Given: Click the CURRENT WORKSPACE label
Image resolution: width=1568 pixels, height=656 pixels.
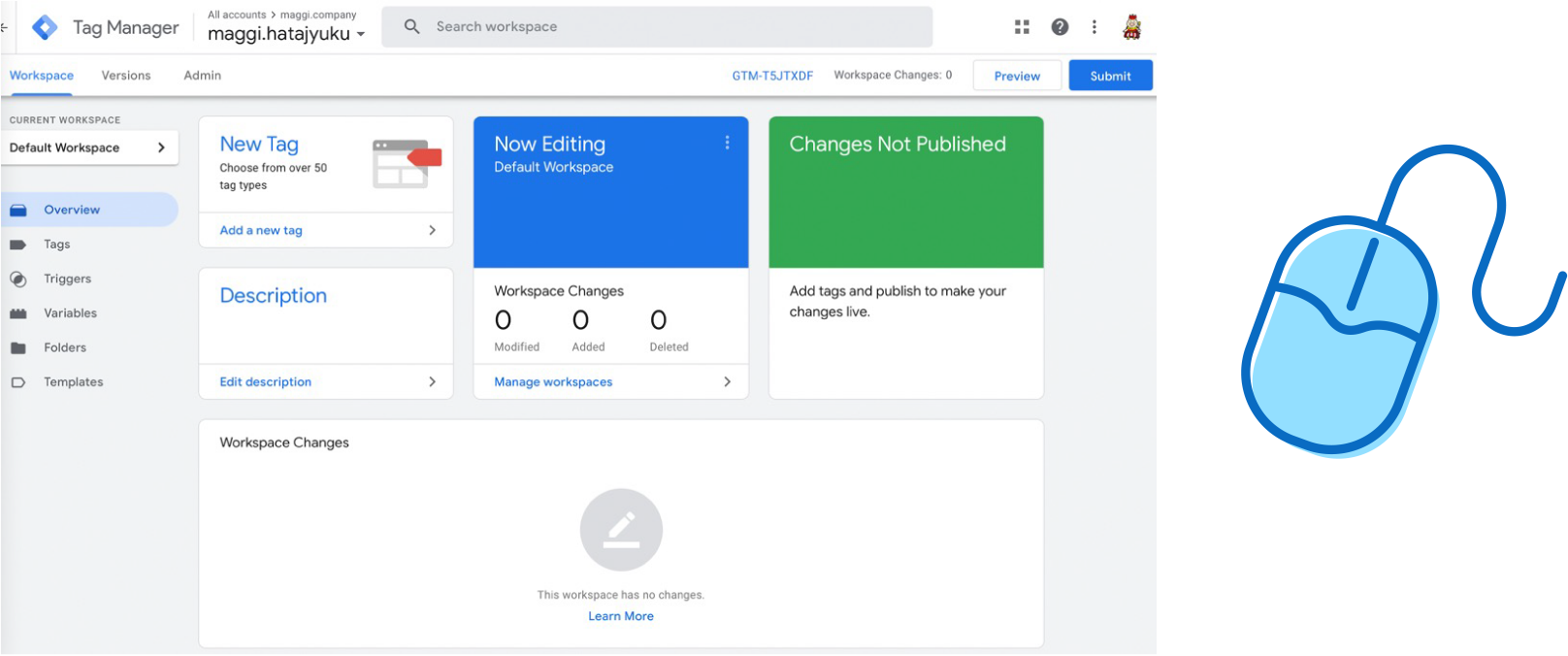Looking at the screenshot, I should [65, 120].
